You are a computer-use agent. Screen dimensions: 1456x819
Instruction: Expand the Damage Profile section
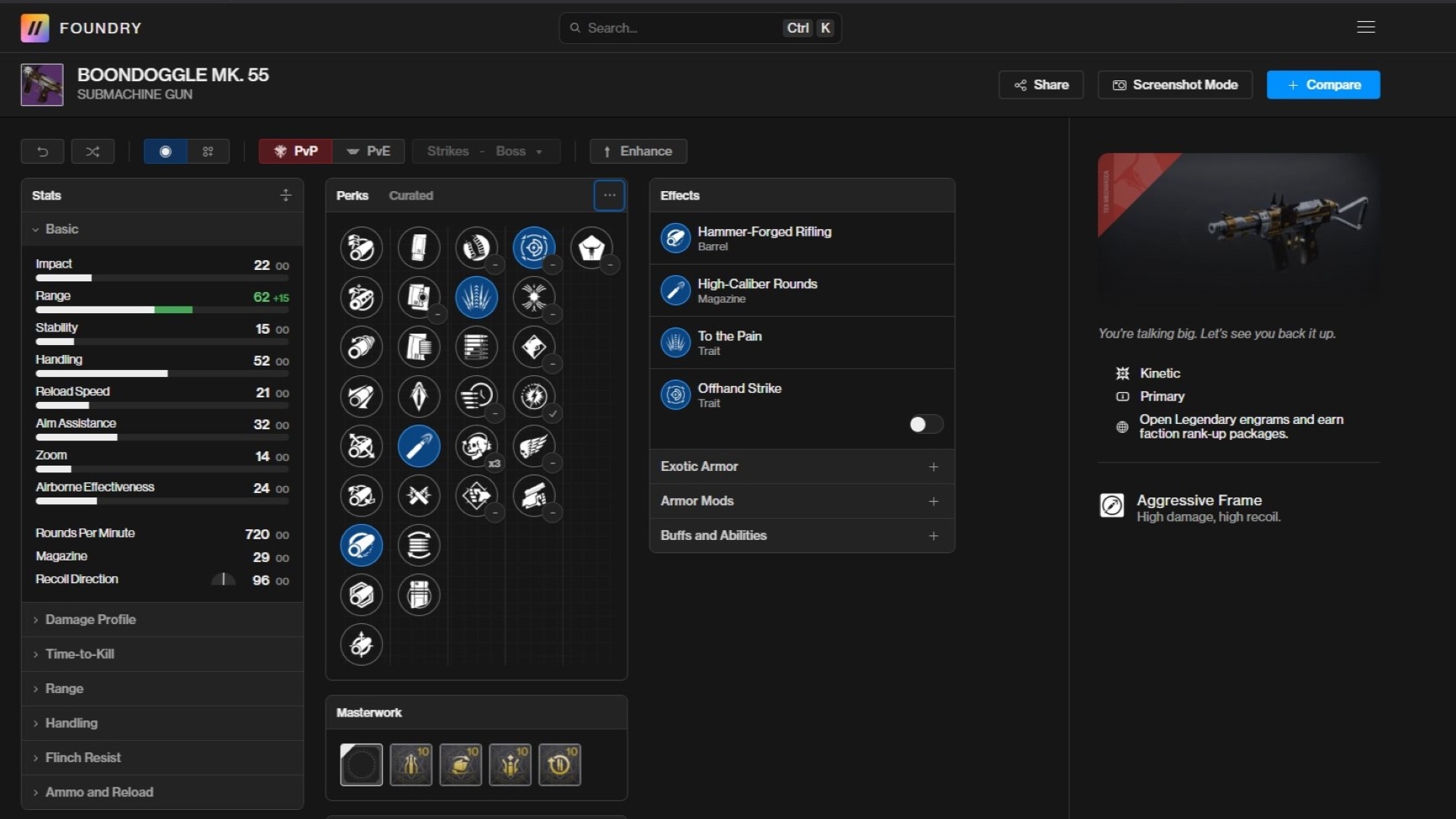[90, 620]
